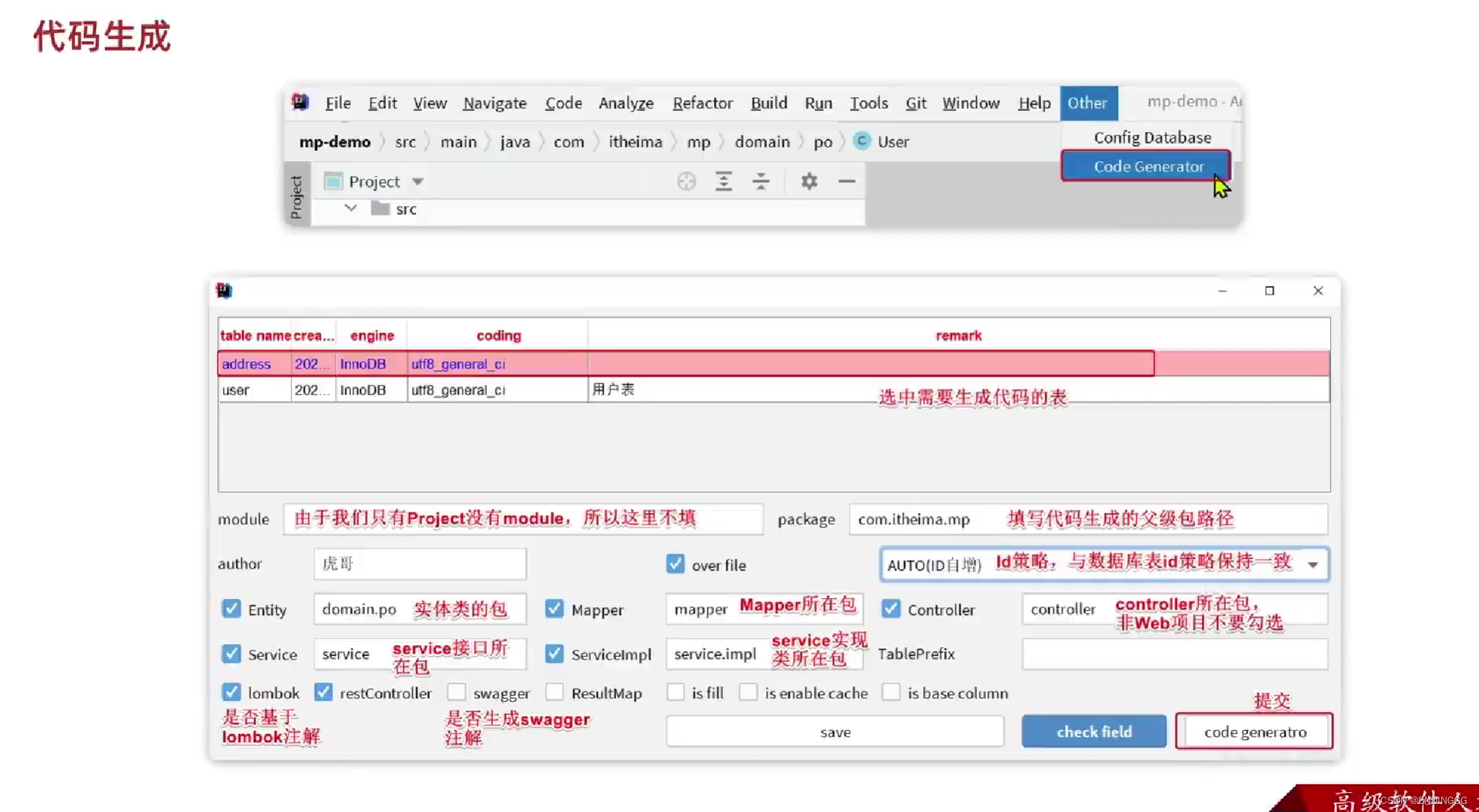Screen dimensions: 1479x812
Task: Click the User class icon in breadcrumb
Action: pos(861,141)
